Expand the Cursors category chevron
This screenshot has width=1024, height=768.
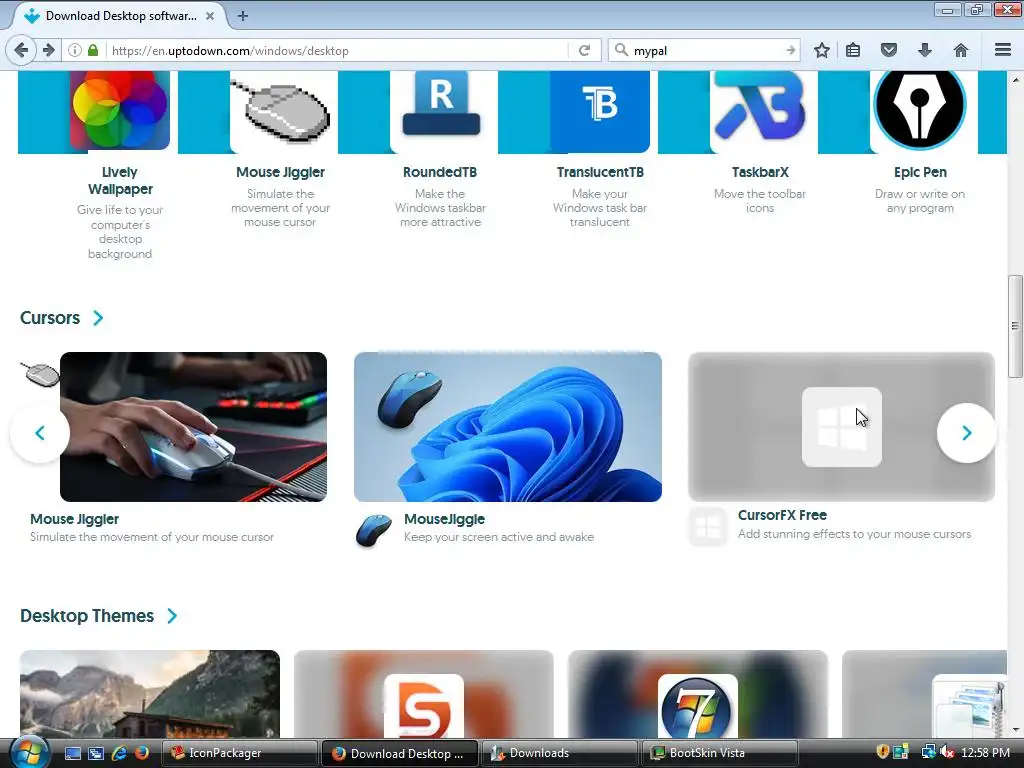98,318
